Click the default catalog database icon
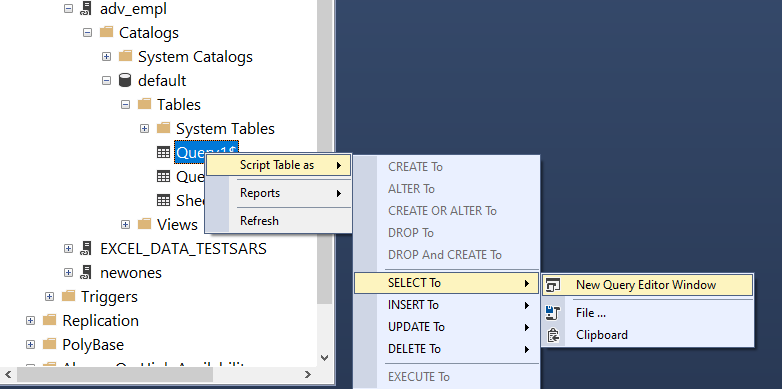The image size is (782, 389). 125,80
